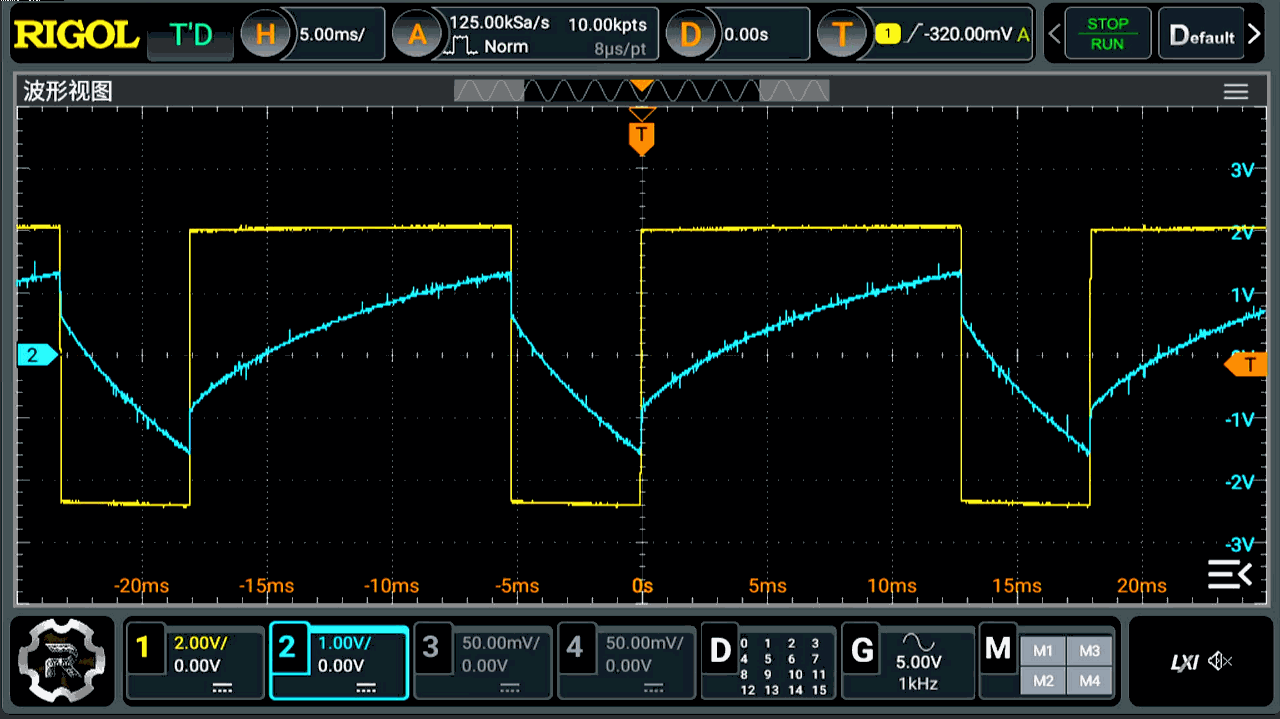Click the left arrow beside STOP/RUN

coord(1053,35)
